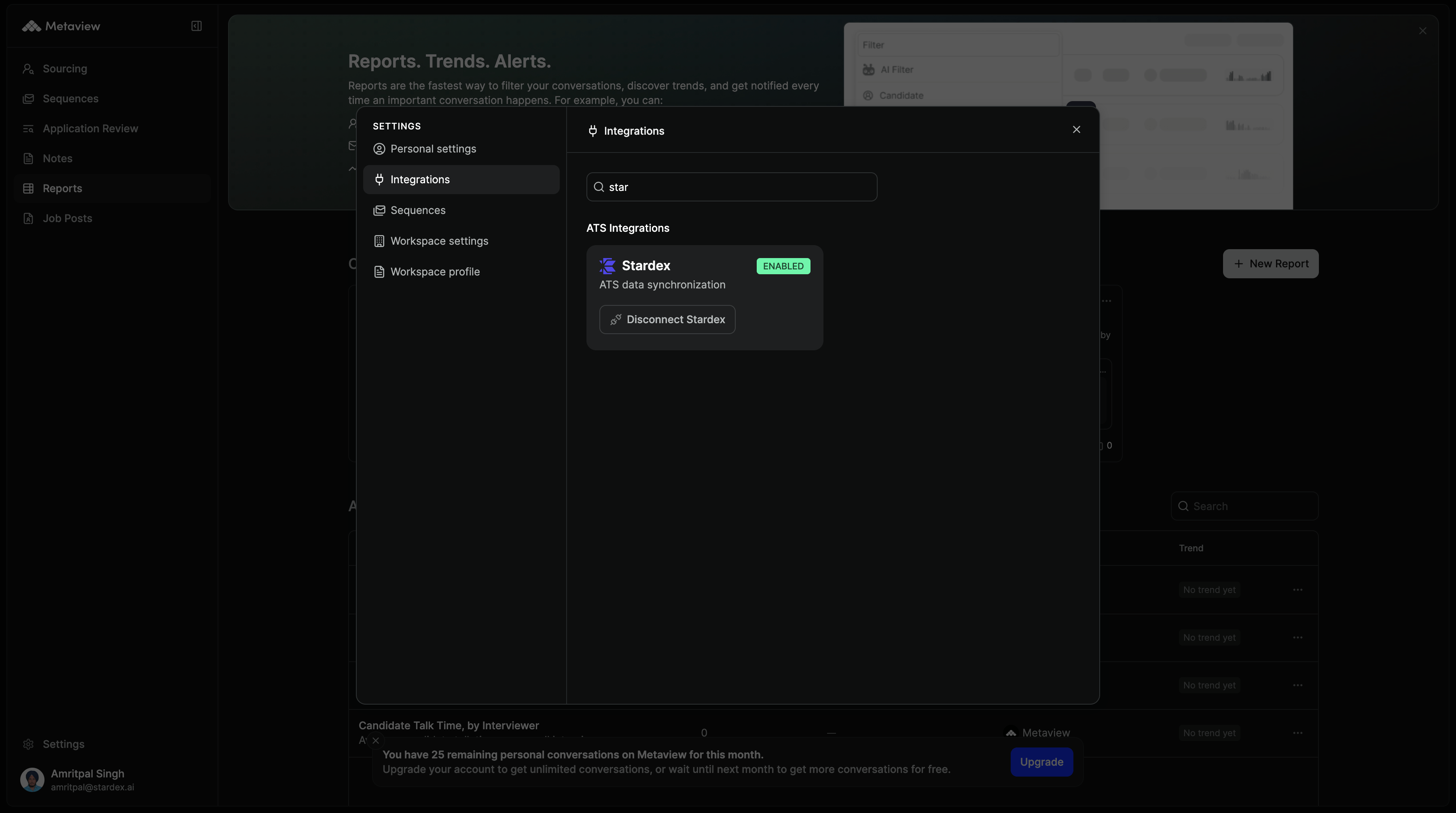
Task: Click the search magnifier icon in integrations
Action: [599, 187]
